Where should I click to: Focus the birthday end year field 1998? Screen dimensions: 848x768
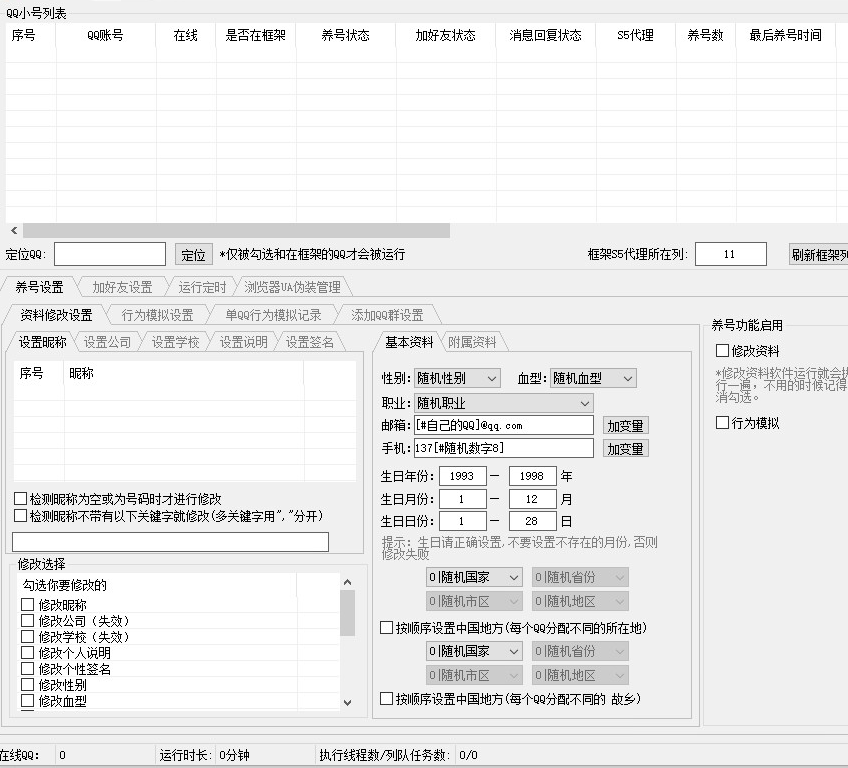(x=533, y=476)
